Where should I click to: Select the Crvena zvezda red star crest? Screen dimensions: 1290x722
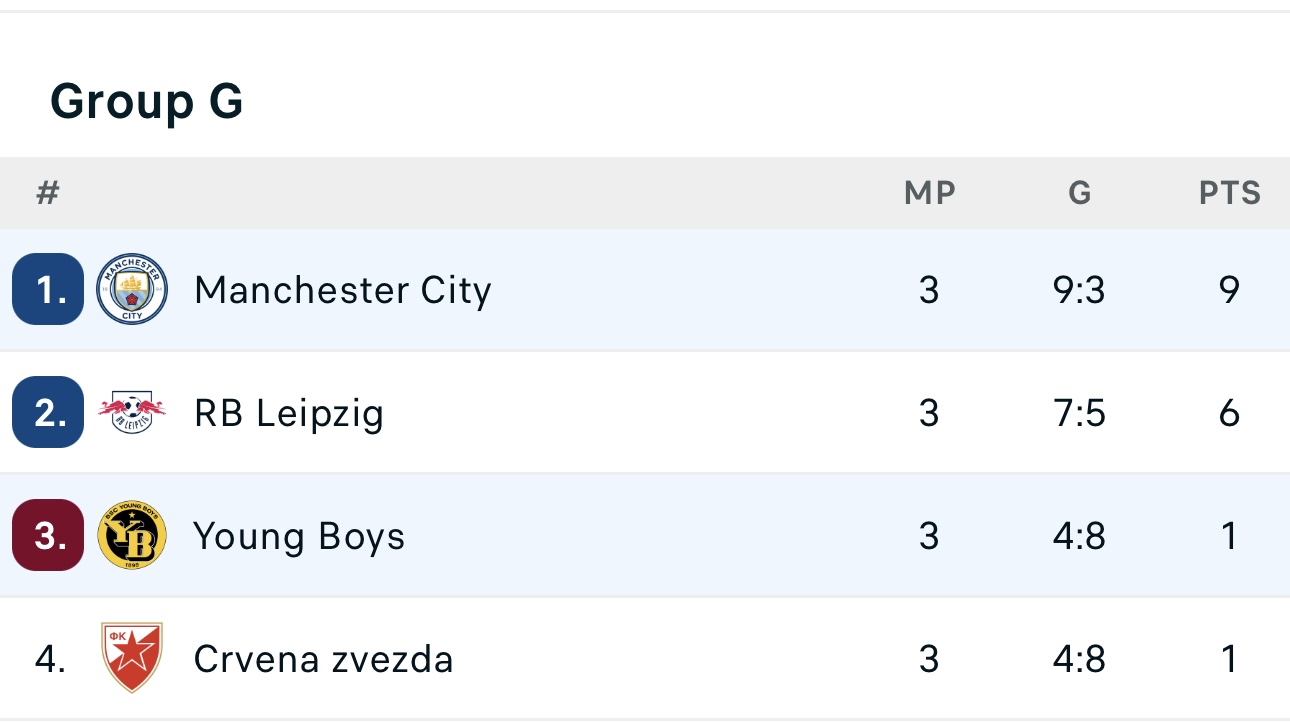132,658
